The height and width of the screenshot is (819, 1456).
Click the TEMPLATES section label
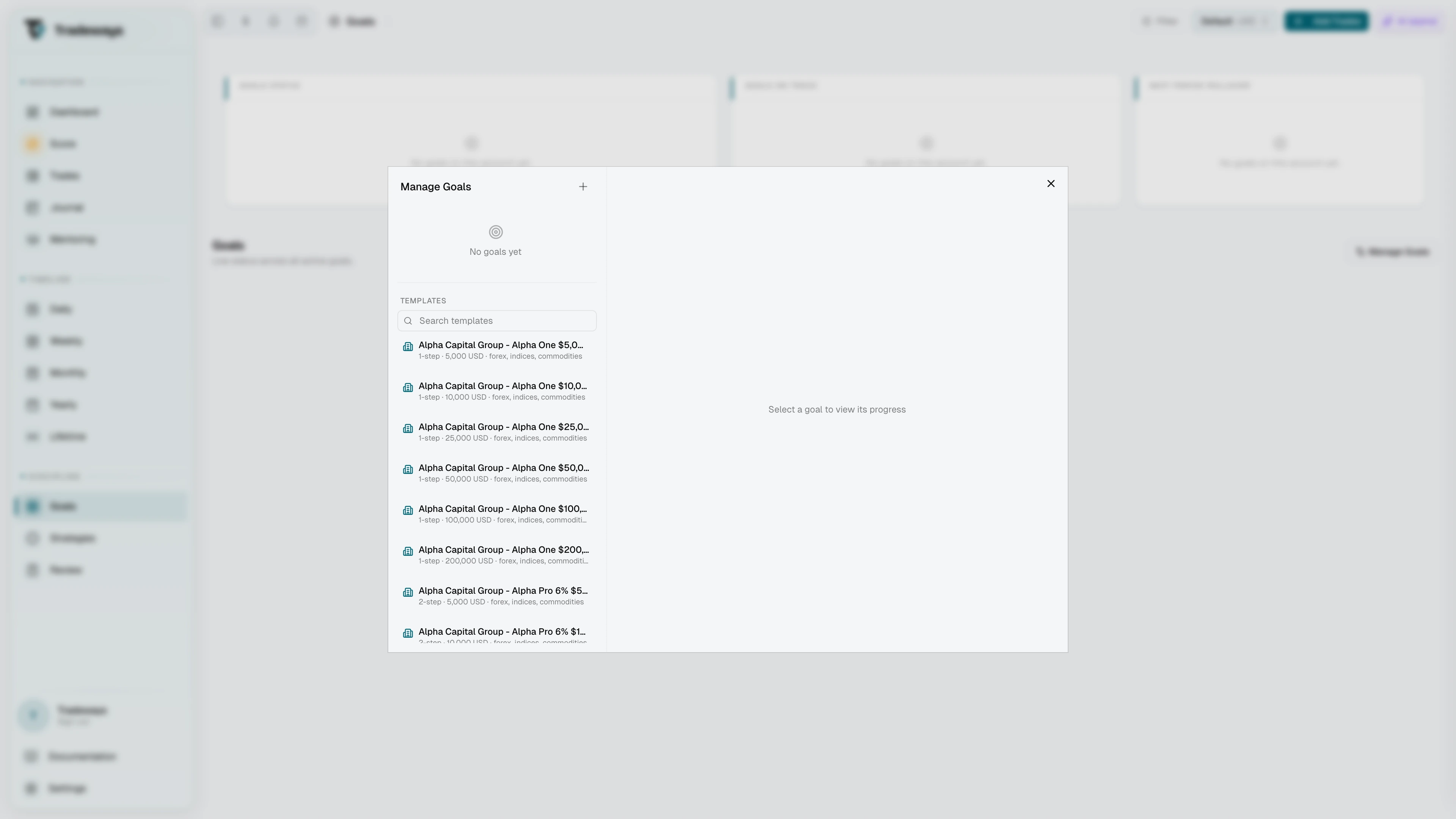[x=423, y=301]
